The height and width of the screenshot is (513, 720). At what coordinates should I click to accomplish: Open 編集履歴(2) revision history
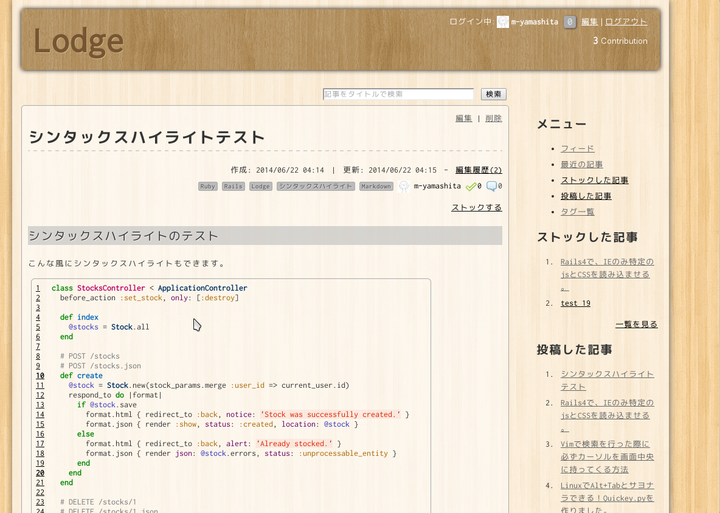click(478, 170)
